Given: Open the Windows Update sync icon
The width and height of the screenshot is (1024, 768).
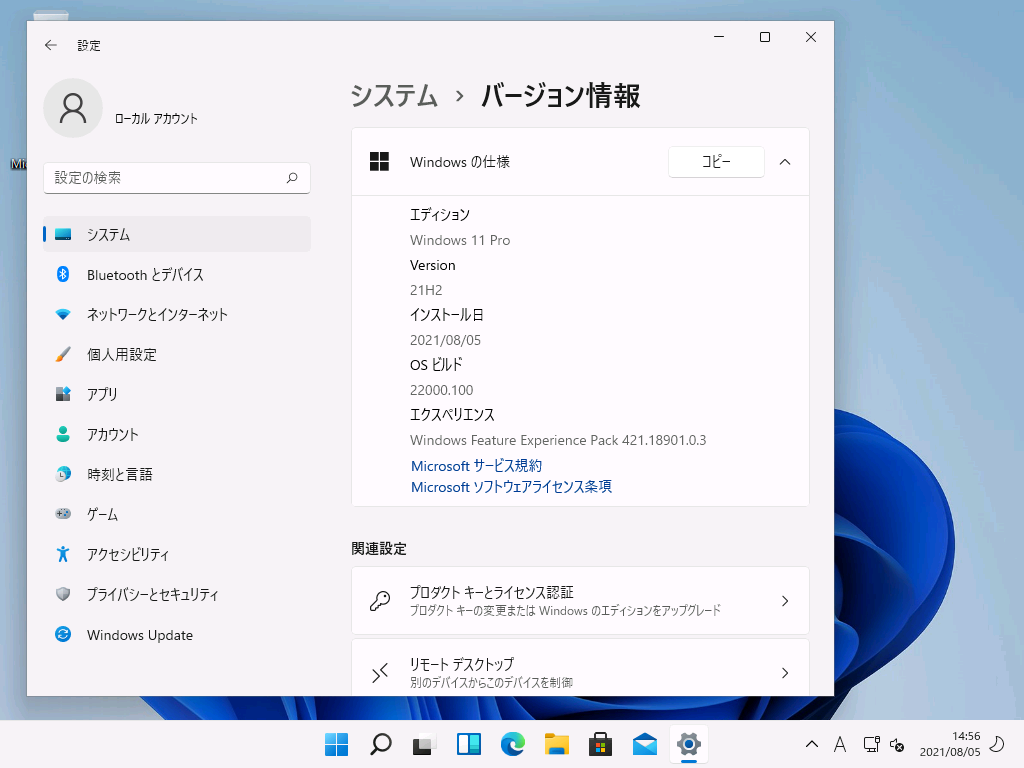Looking at the screenshot, I should coord(63,634).
